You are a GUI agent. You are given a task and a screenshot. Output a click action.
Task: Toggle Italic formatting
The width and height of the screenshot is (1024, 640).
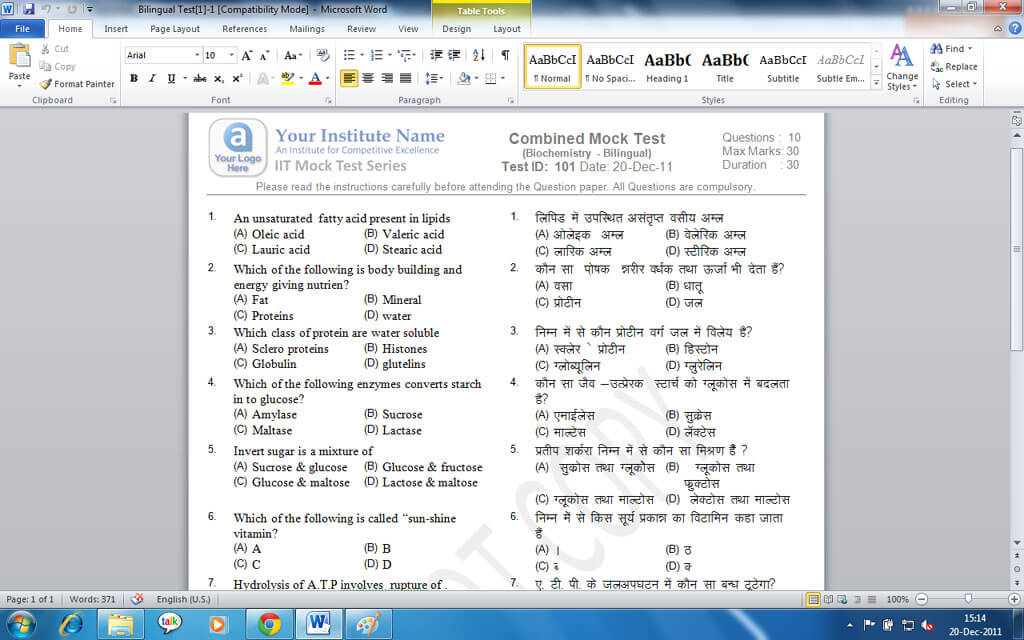click(x=152, y=78)
